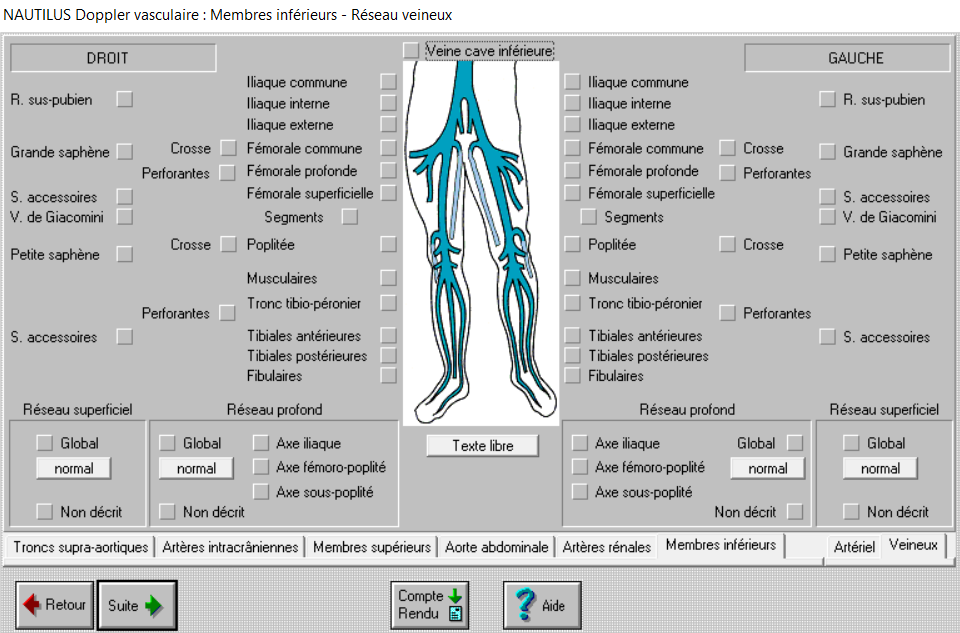Screen dimensions: 960x633
Task: Enable left Fémorale commune checkbox
Action: 572,148
